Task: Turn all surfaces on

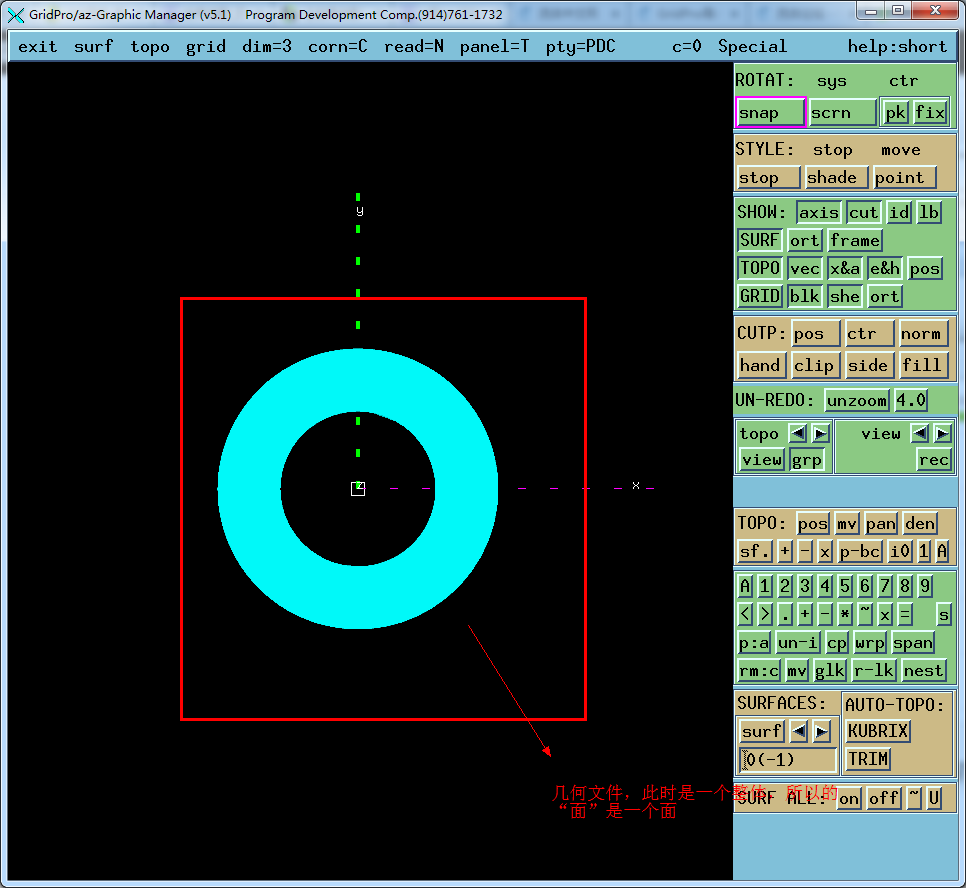Action: [x=849, y=798]
